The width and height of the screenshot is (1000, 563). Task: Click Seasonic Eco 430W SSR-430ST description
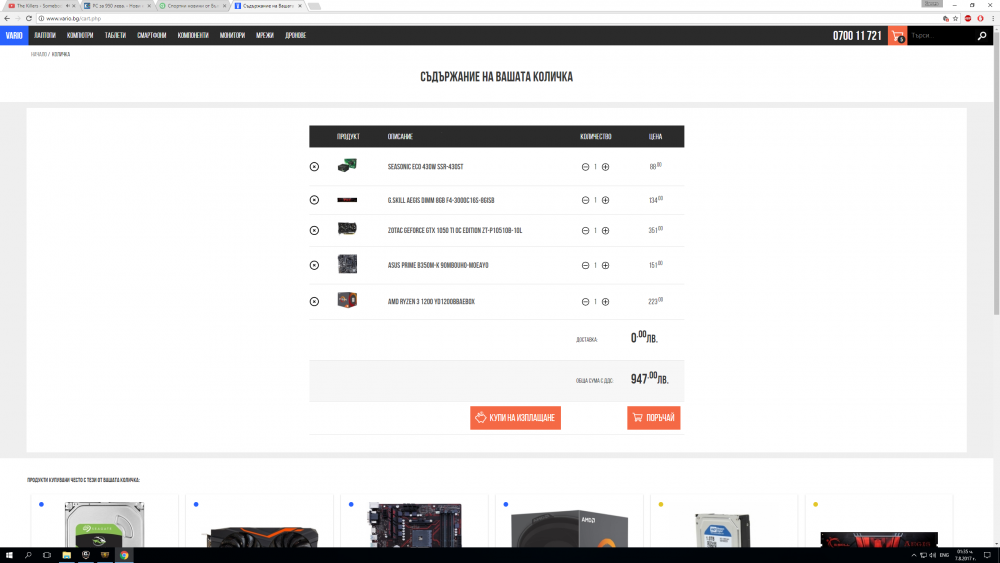425,167
